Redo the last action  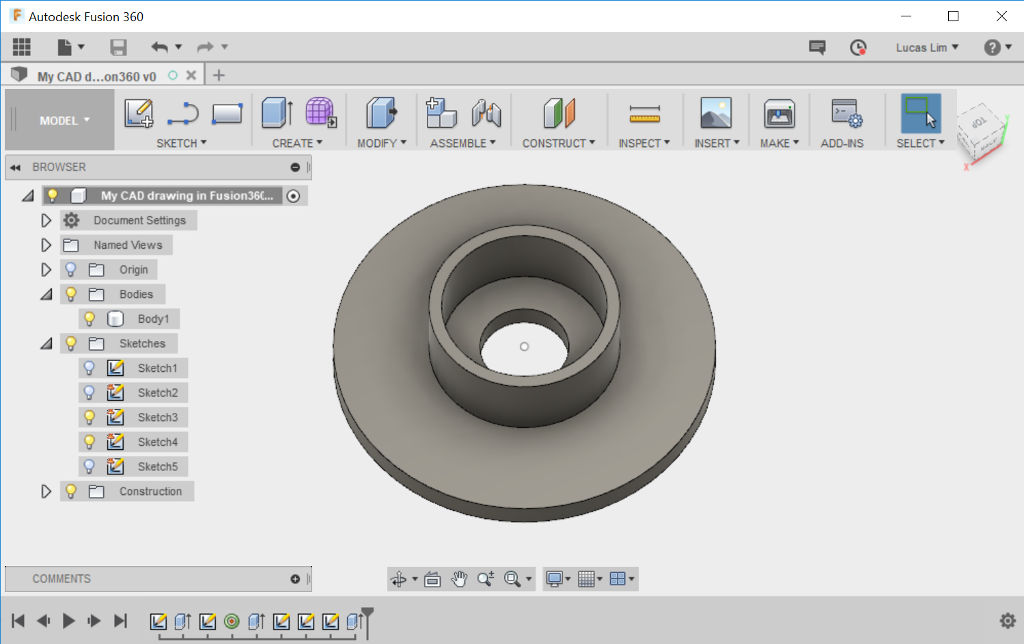click(205, 47)
